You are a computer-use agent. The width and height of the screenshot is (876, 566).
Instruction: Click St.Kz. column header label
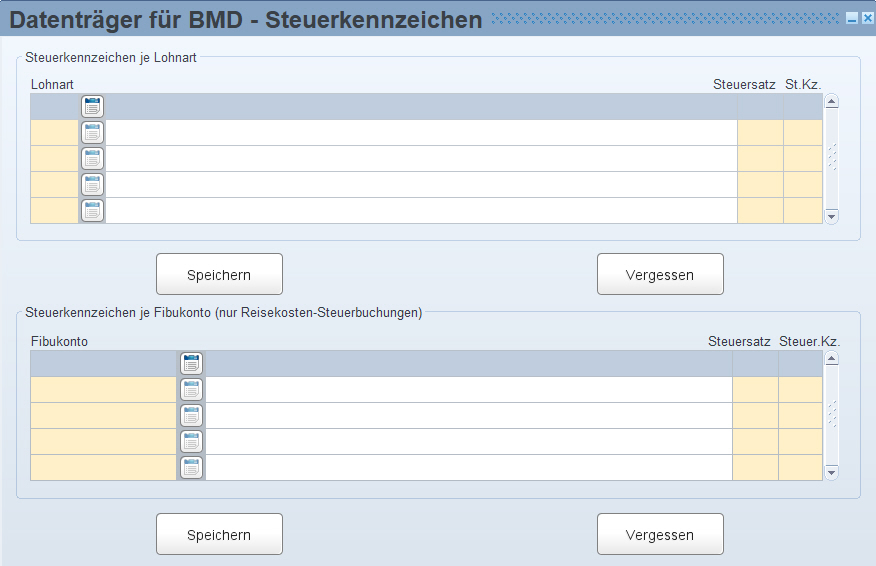(803, 84)
